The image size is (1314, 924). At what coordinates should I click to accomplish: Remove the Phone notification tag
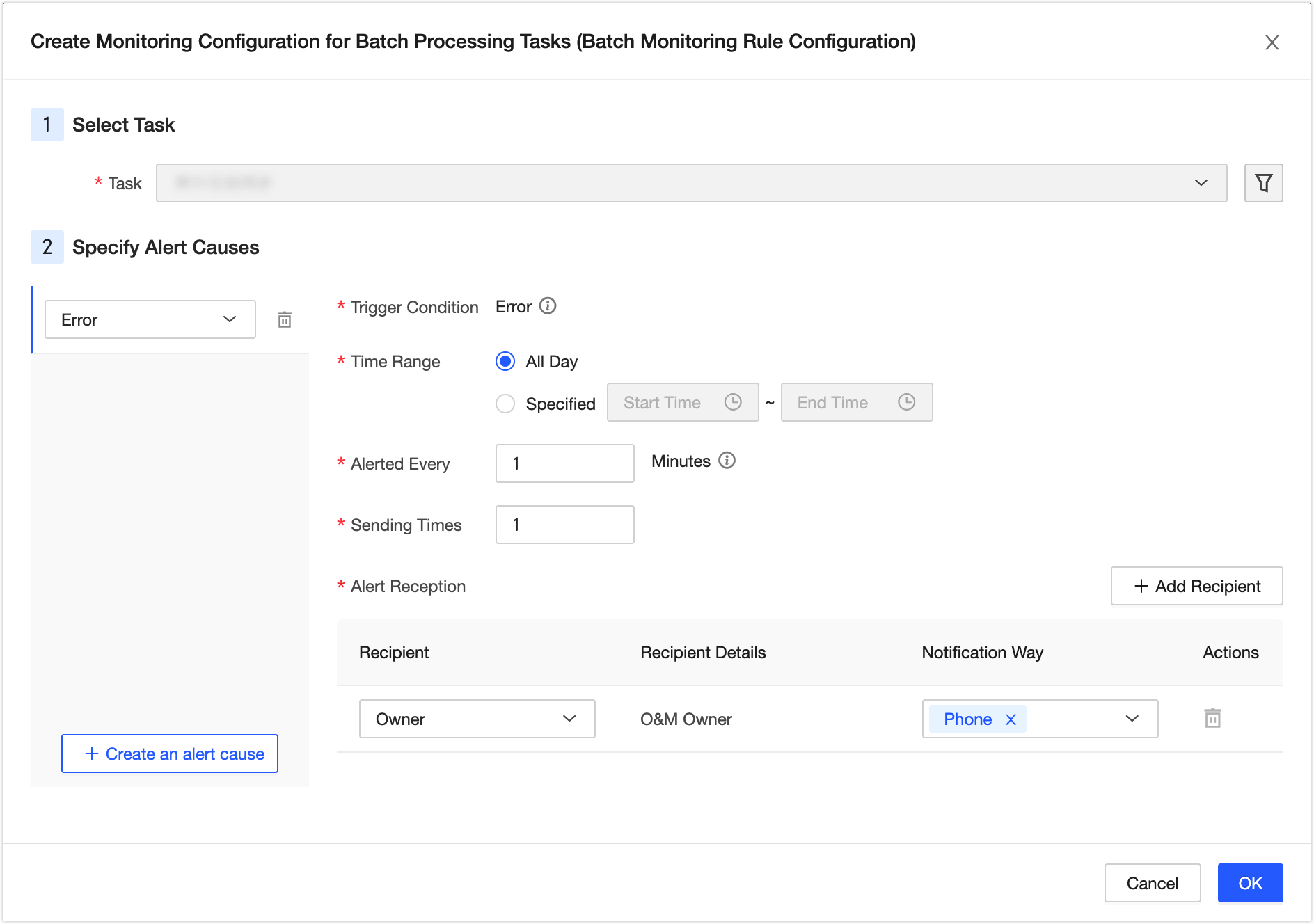coord(1011,719)
